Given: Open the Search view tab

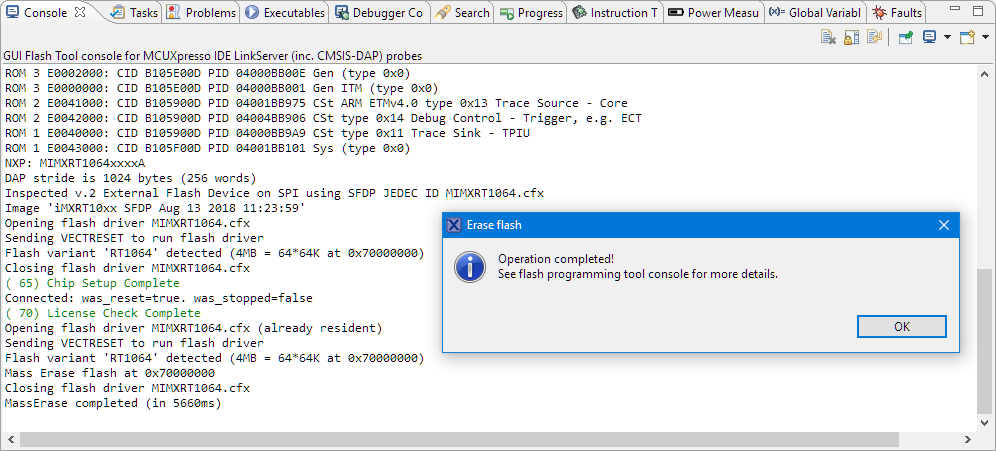Looking at the screenshot, I should click(x=463, y=13).
